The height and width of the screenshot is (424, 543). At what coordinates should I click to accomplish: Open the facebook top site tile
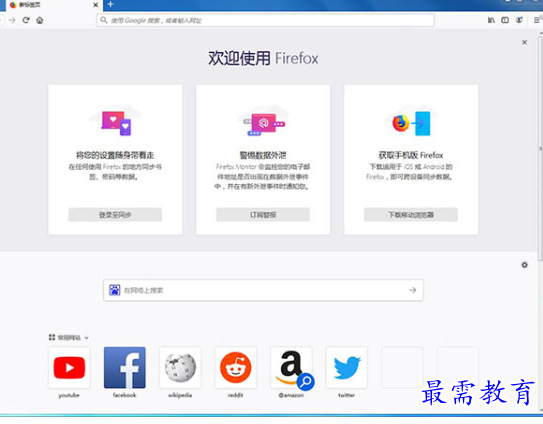coord(125,368)
